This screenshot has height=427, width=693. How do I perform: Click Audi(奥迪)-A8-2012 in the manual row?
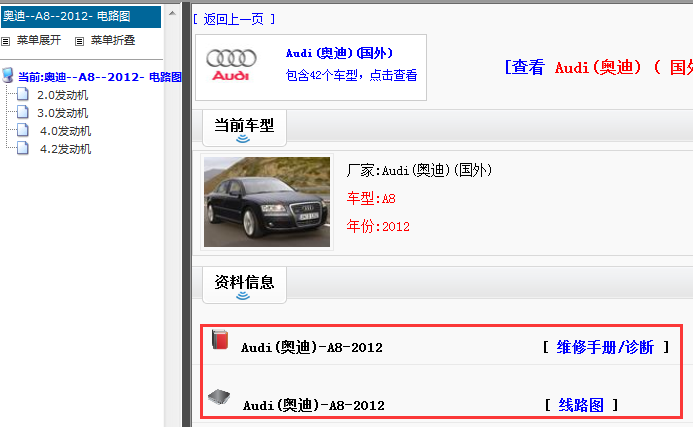(x=312, y=348)
